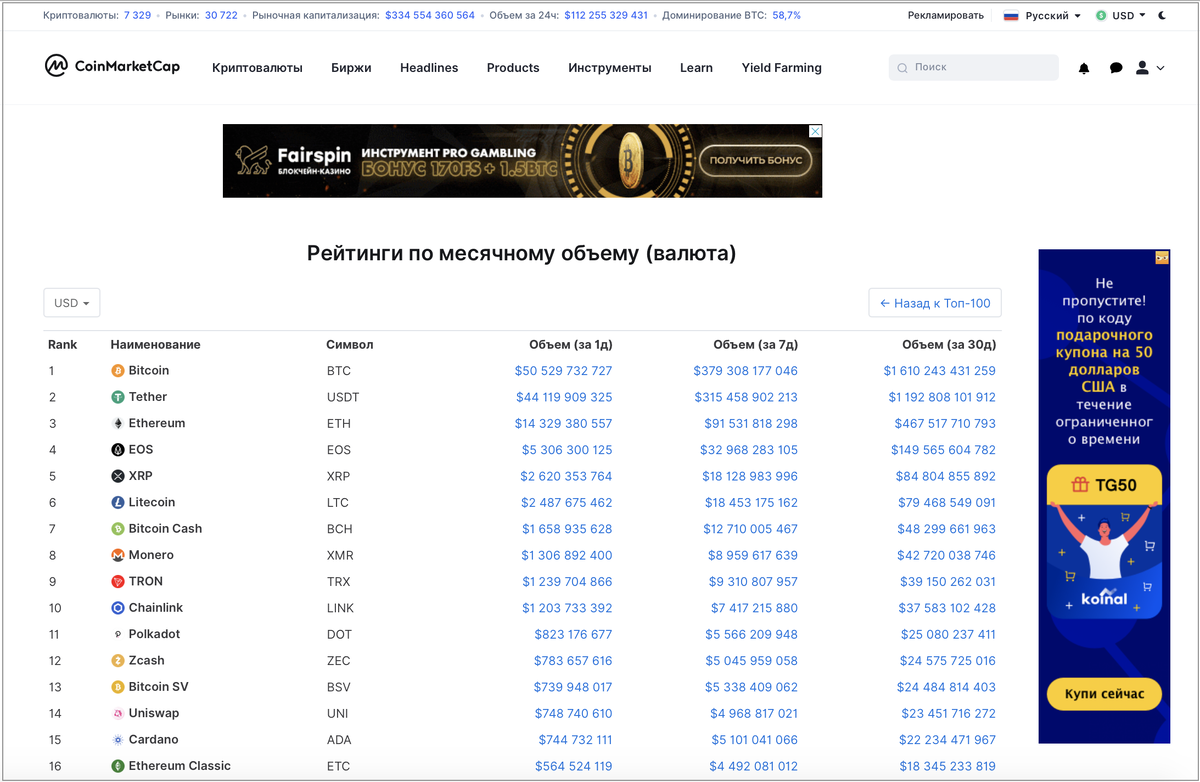Click the search magnifier icon
Screen dimensions: 1200x782
[x=903, y=68]
